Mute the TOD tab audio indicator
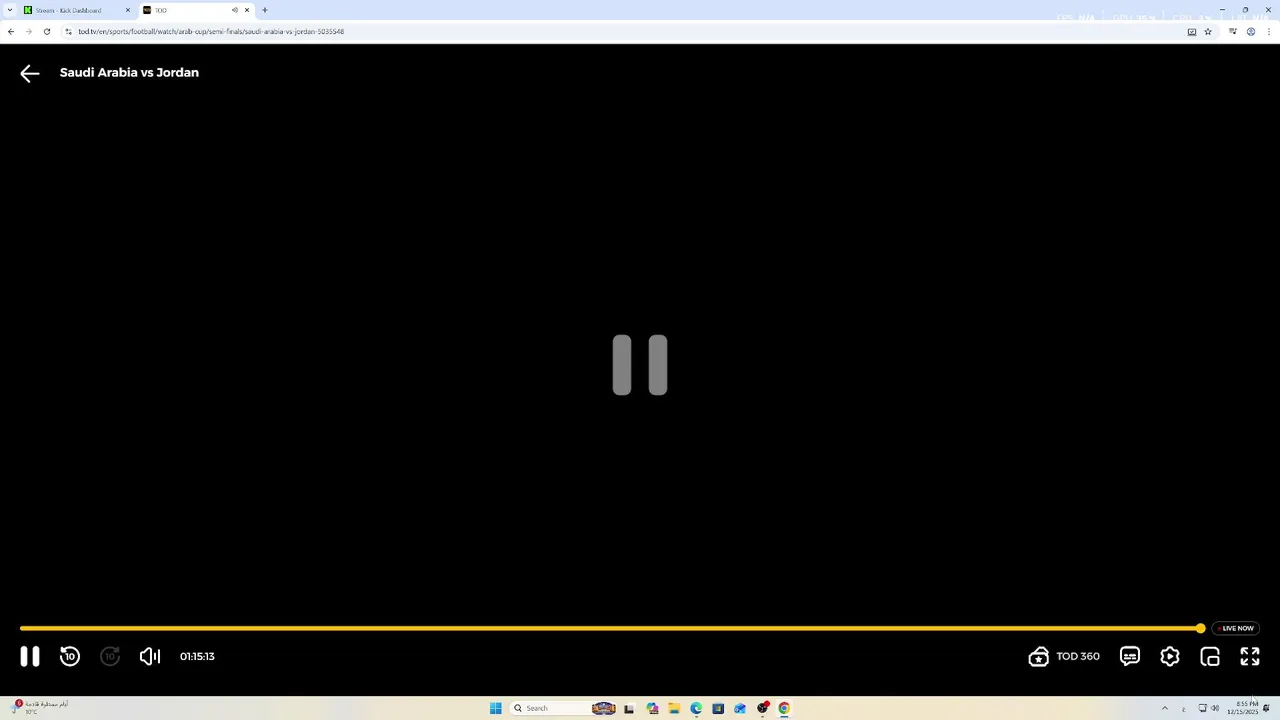Screen dimensions: 1280x720 235,10
